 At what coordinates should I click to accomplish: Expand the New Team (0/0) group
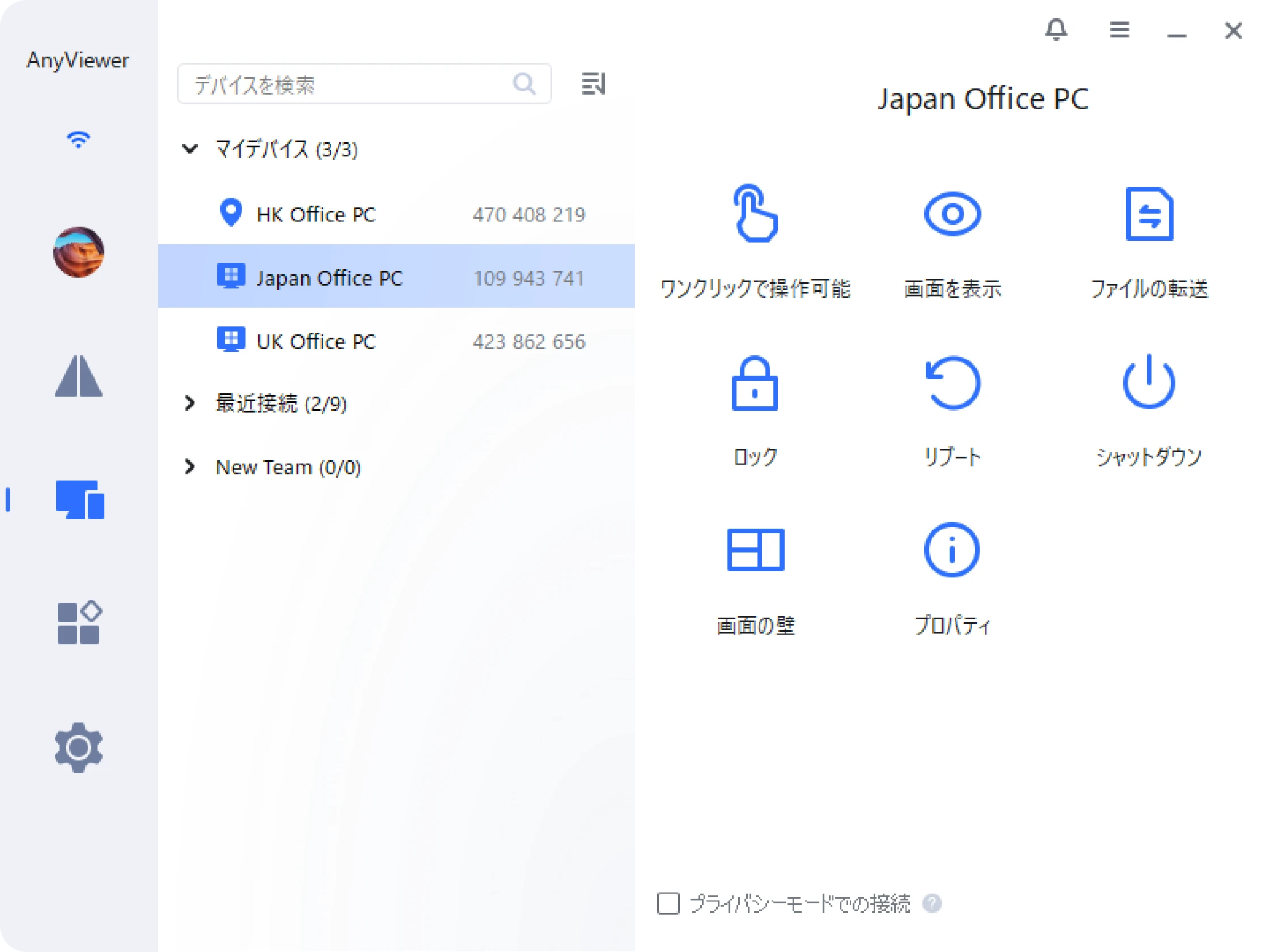(190, 466)
